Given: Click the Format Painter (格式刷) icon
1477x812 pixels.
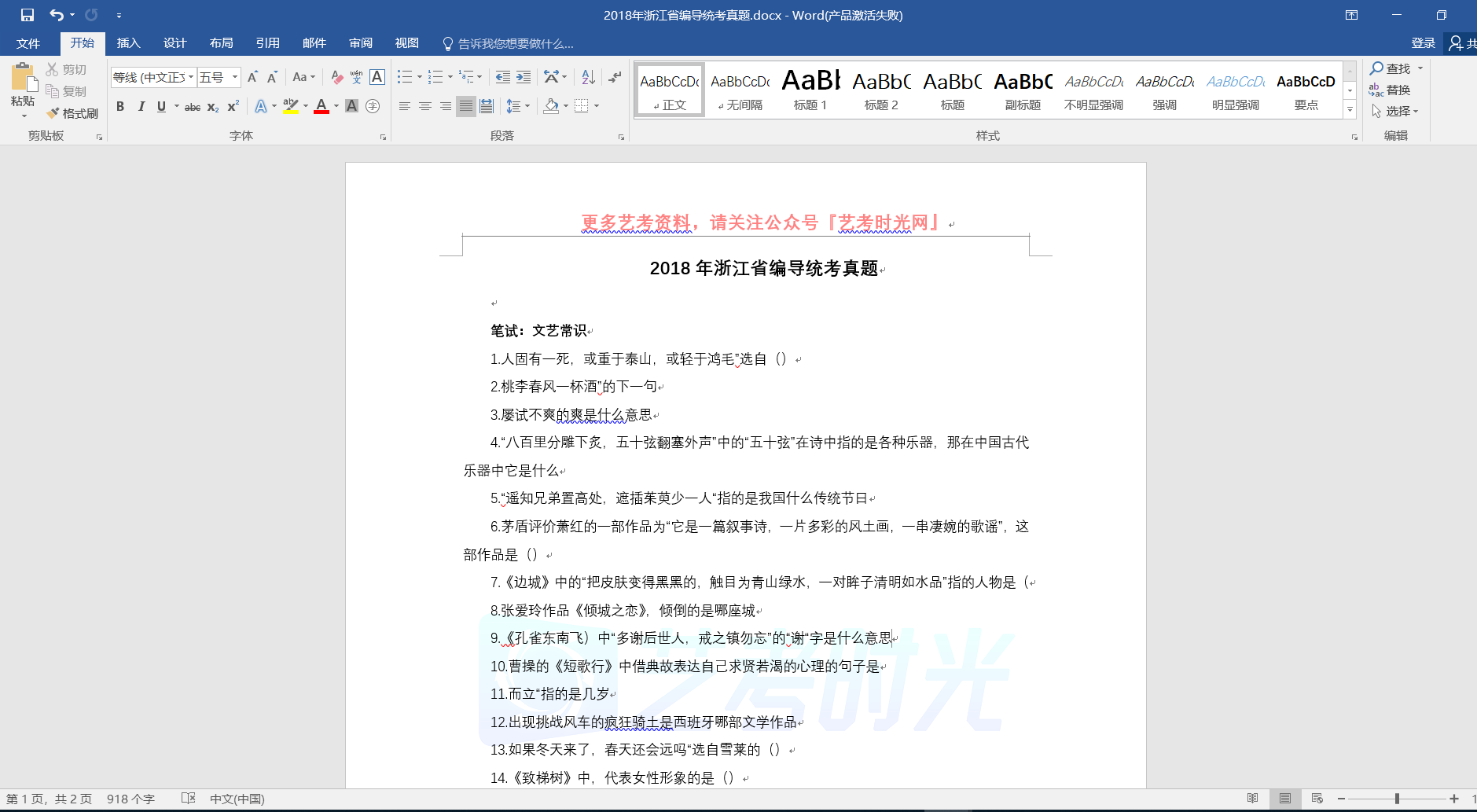Looking at the screenshot, I should 72,113.
